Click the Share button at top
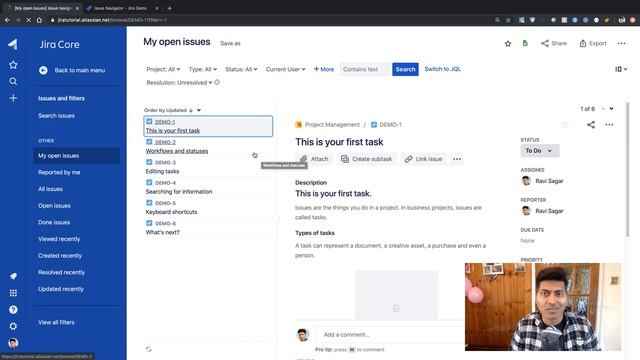 554,43
